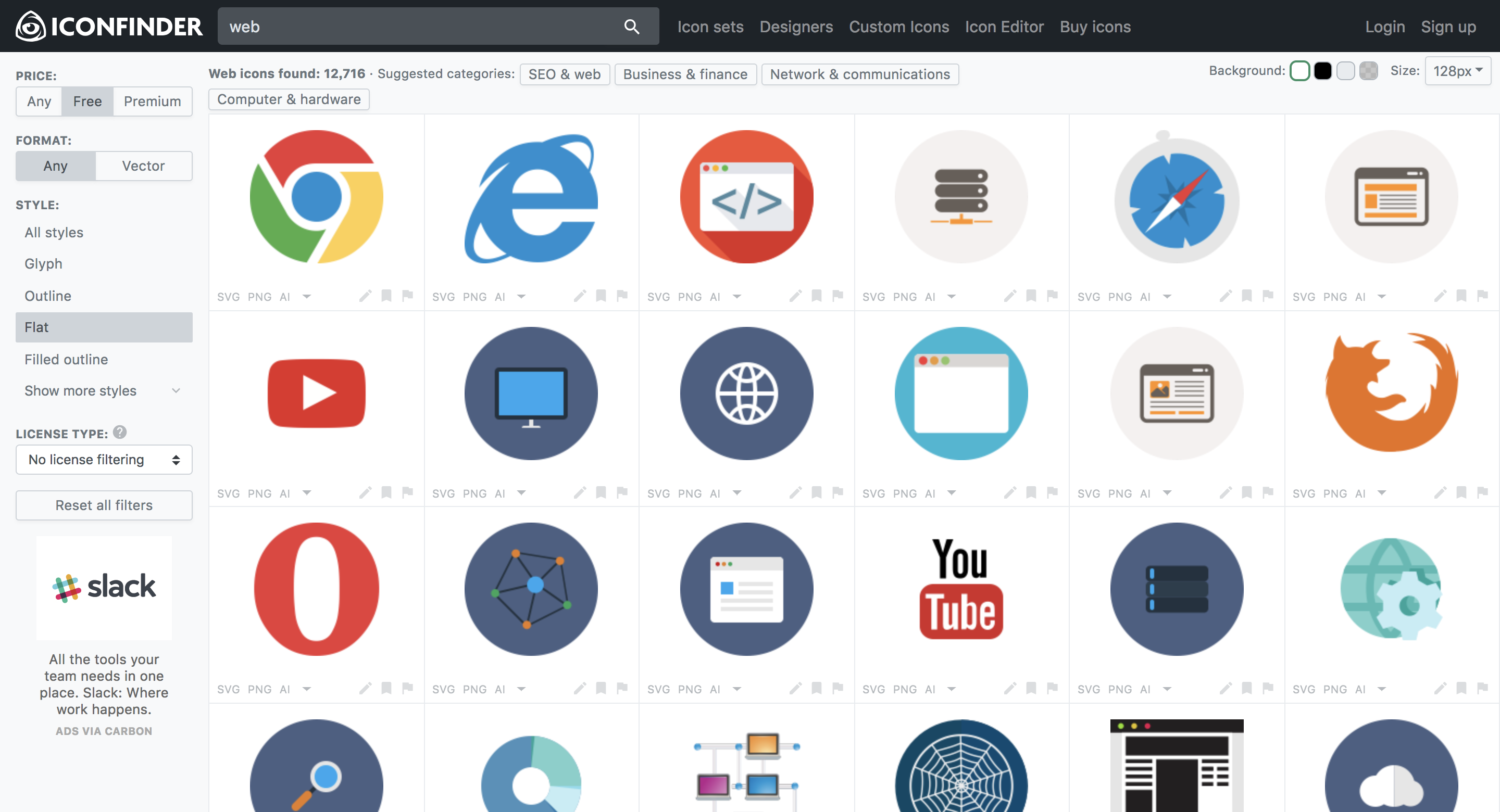Open the server stack icon

click(x=961, y=197)
